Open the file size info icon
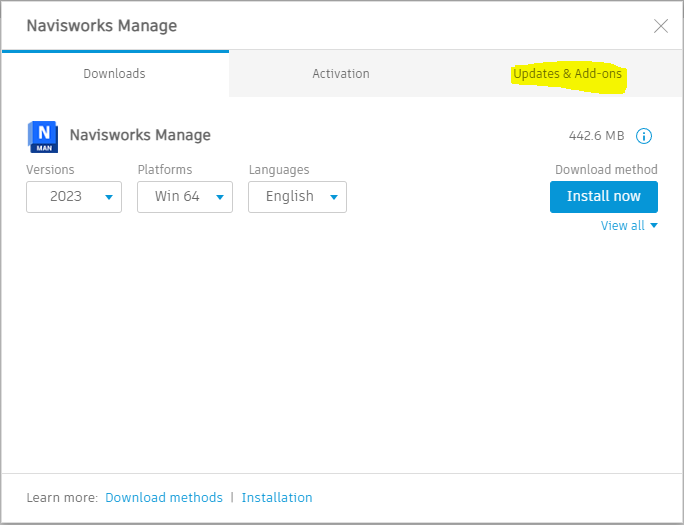Screen dimensions: 684x525 [644, 136]
